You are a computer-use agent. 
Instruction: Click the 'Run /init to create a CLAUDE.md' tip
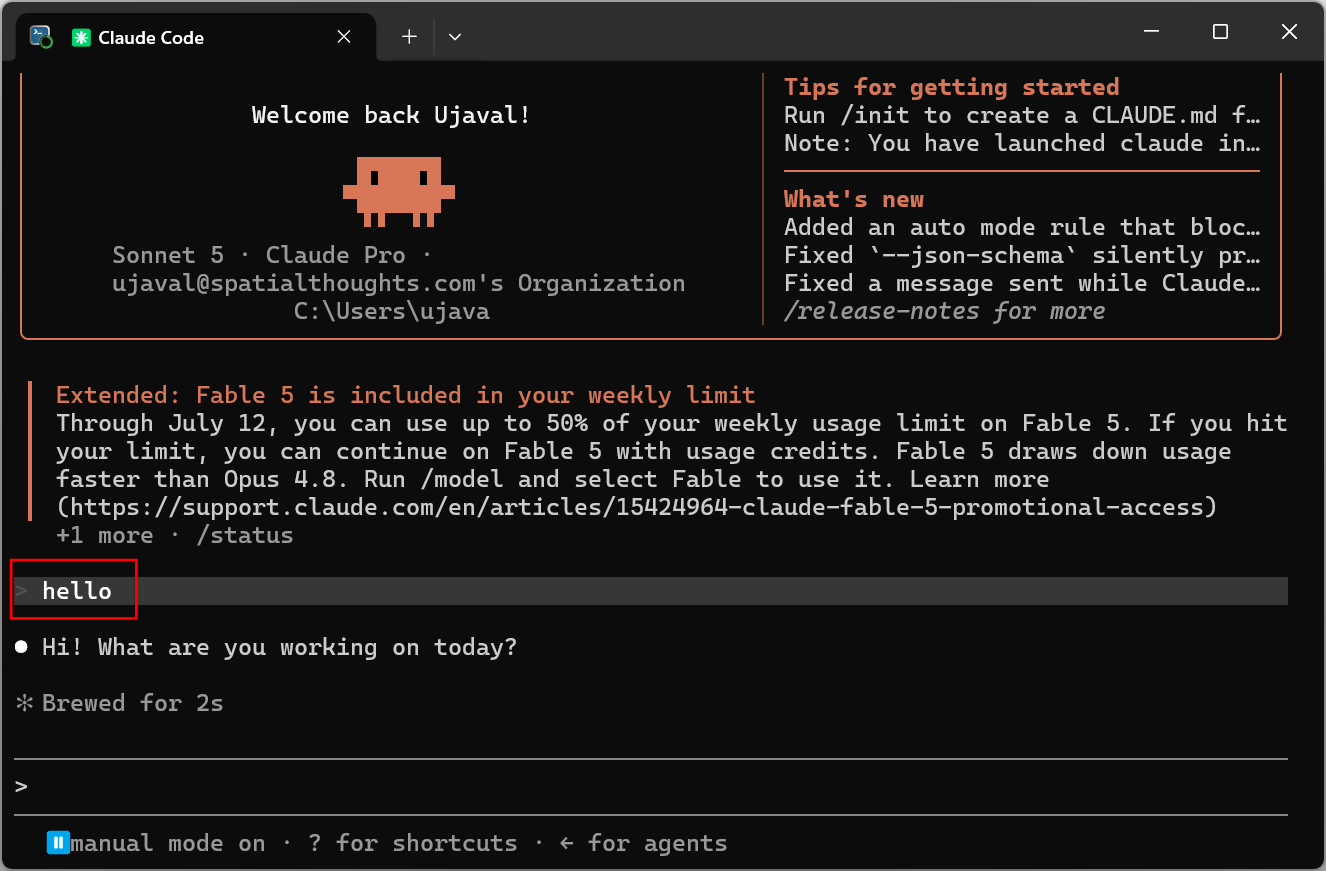click(x=1022, y=115)
